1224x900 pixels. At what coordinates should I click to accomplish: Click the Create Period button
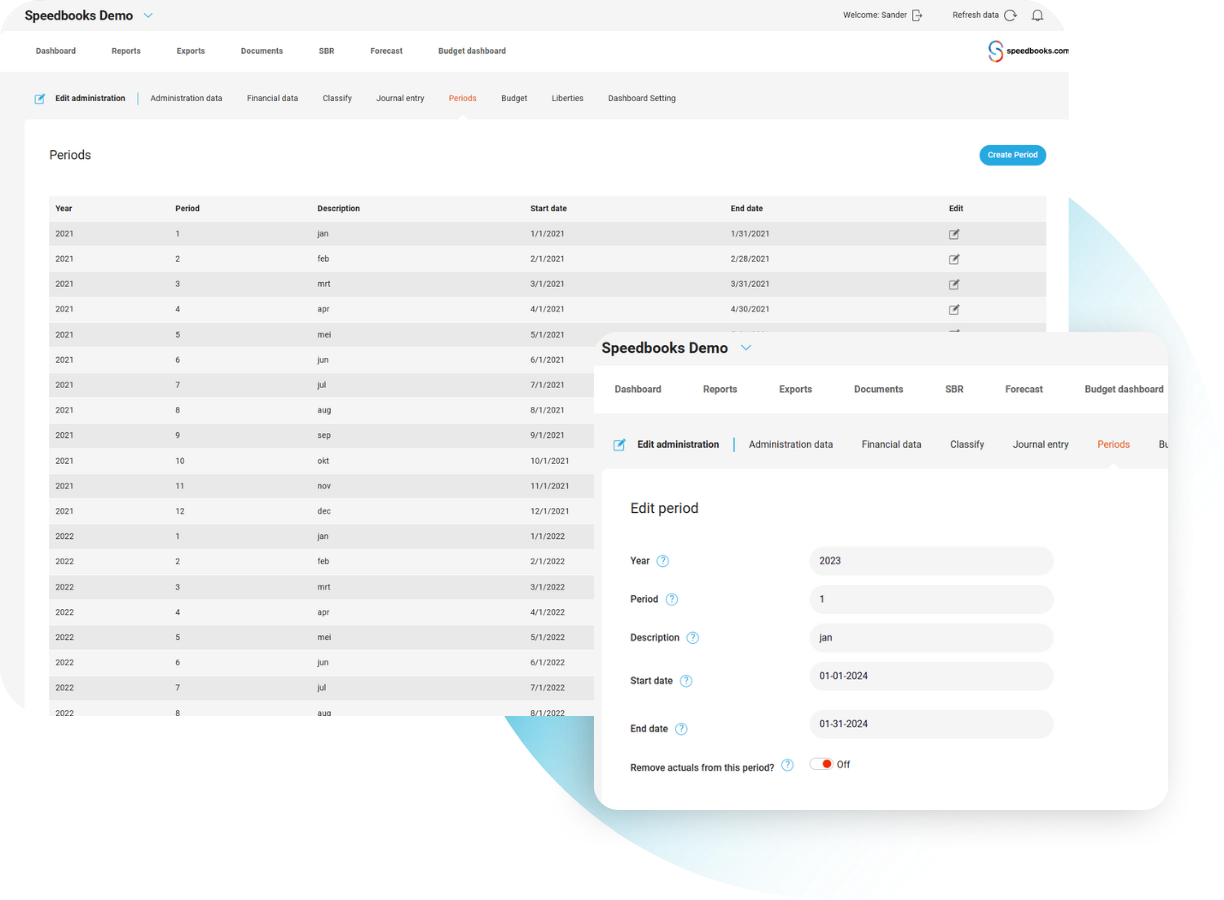coord(1012,155)
